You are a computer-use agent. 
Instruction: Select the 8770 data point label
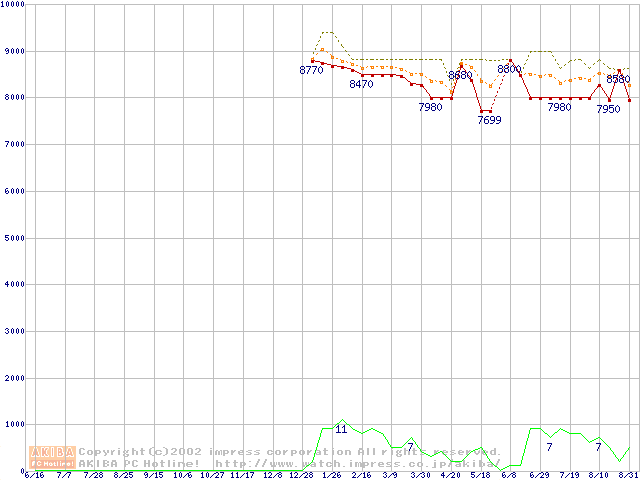[312, 71]
